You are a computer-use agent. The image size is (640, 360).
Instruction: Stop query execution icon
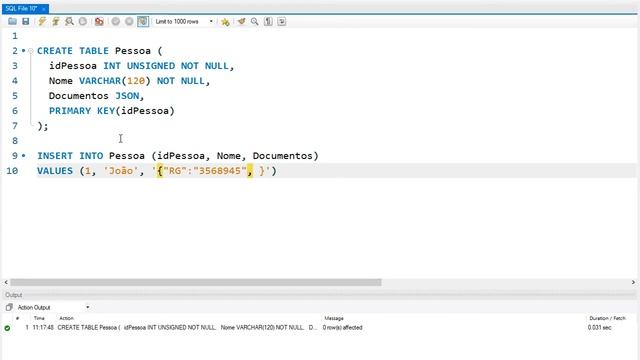[x=83, y=21]
